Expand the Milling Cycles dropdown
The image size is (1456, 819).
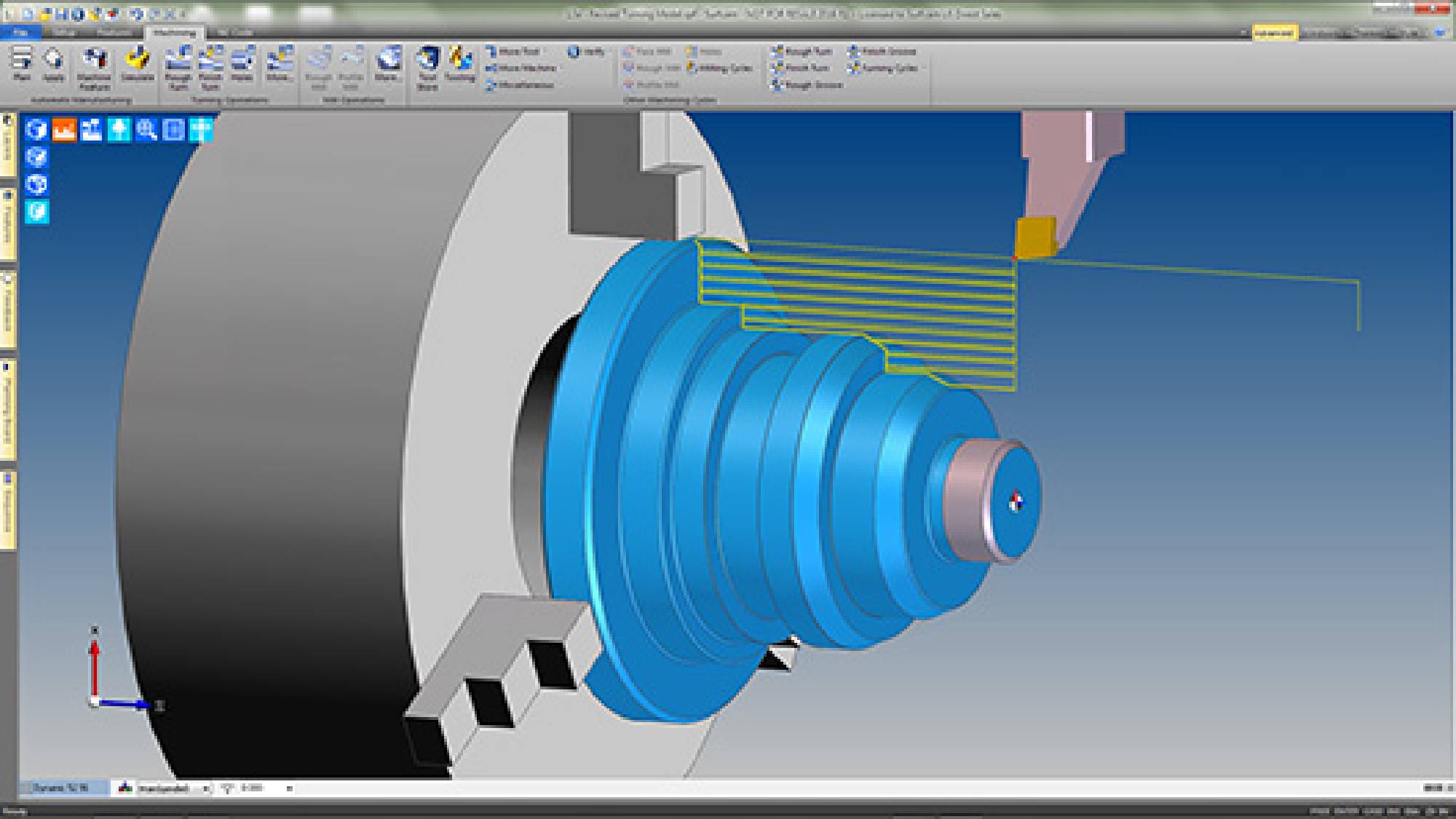(x=719, y=68)
